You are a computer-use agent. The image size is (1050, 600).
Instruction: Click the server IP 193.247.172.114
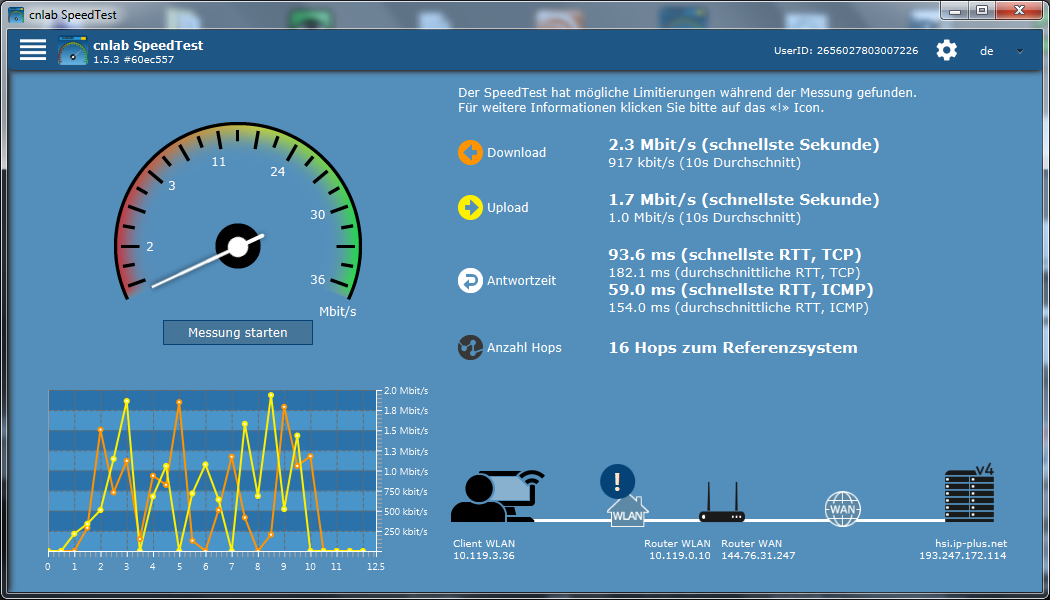click(x=962, y=556)
